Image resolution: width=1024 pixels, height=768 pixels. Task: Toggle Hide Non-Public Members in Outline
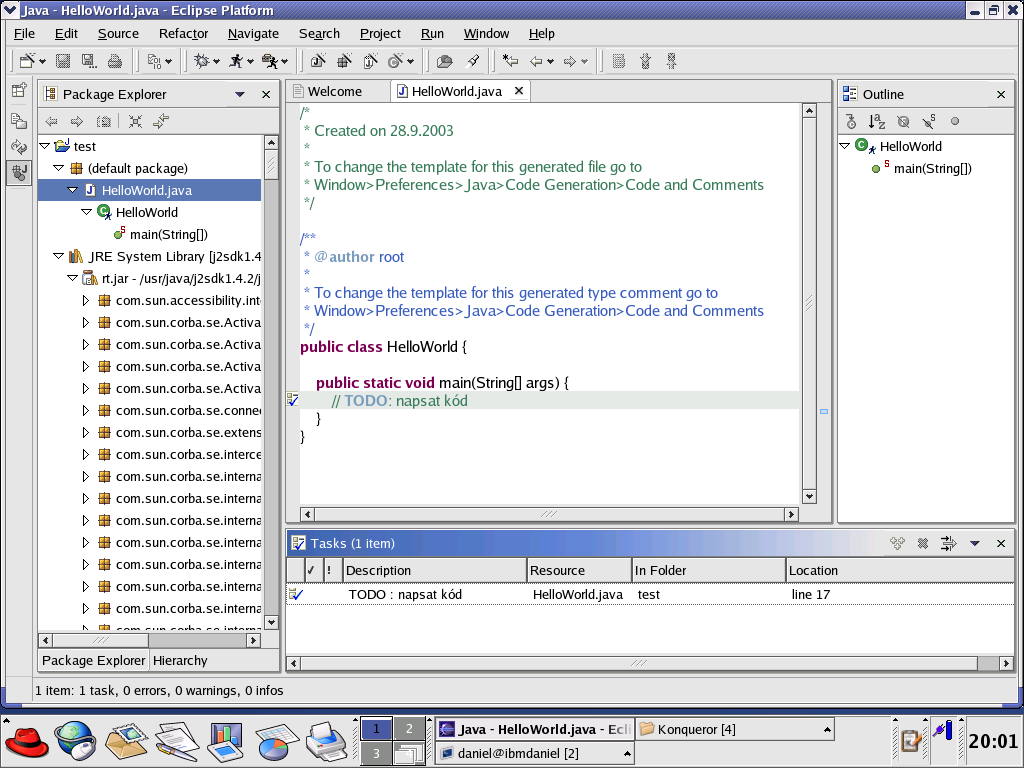coord(955,121)
